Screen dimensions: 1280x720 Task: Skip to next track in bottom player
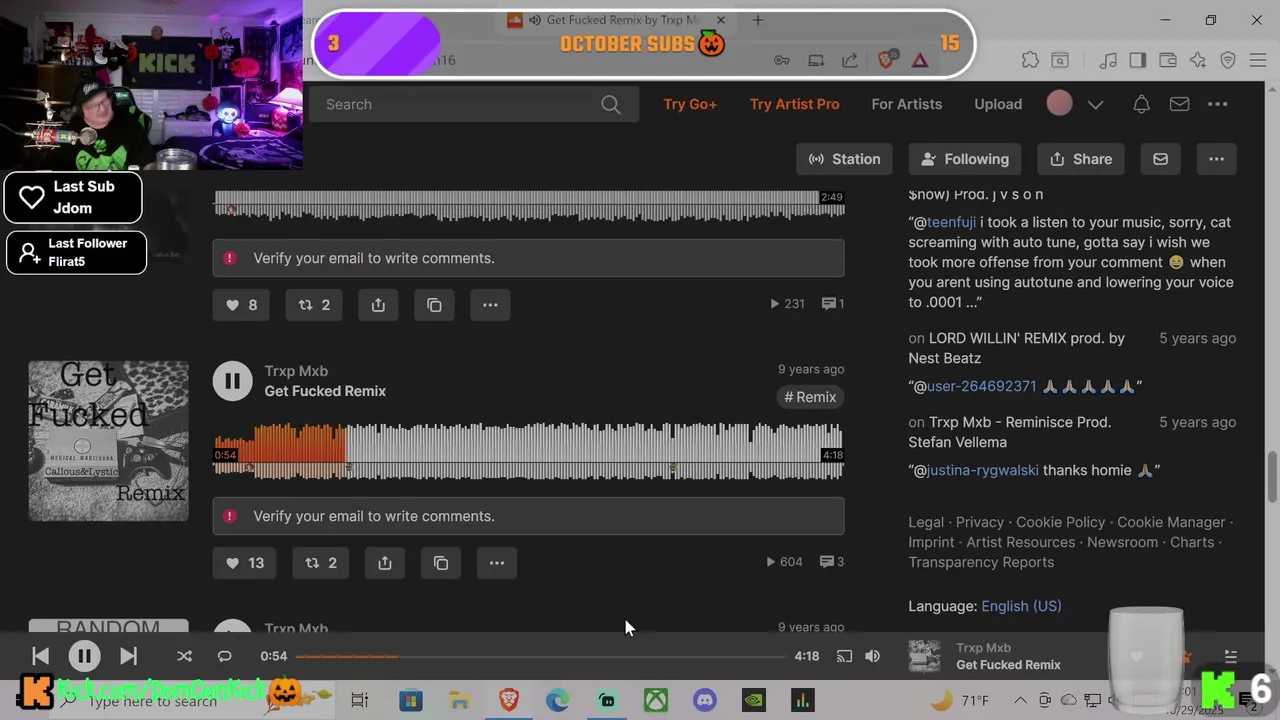128,656
